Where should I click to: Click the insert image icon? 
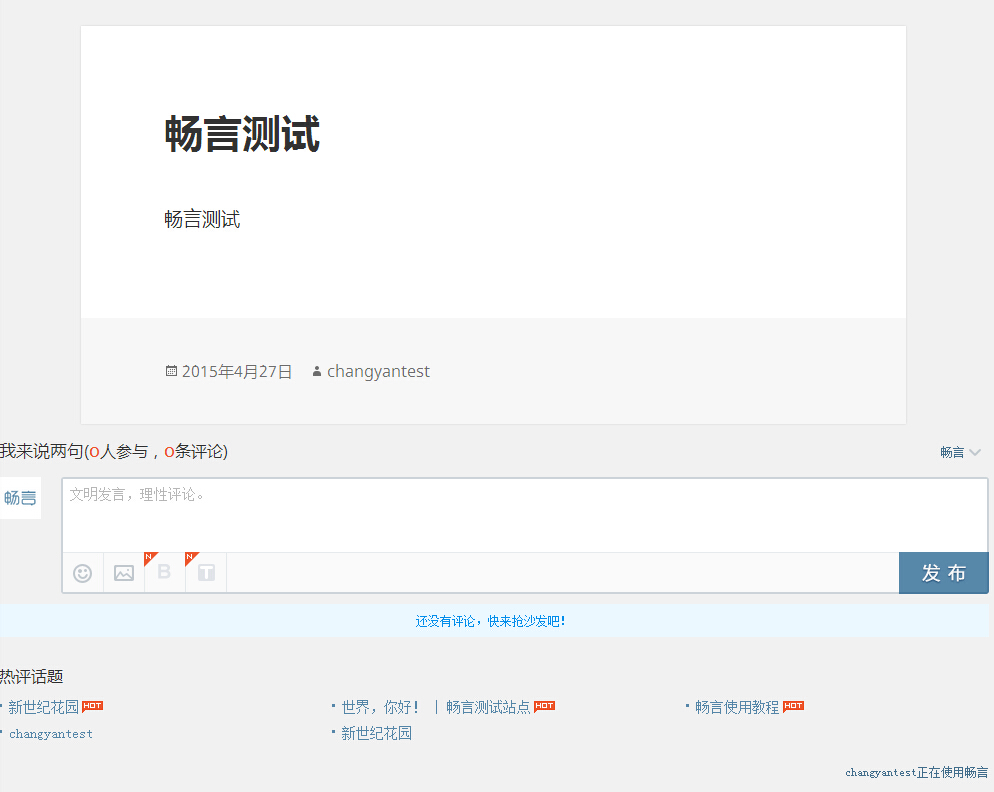[124, 573]
